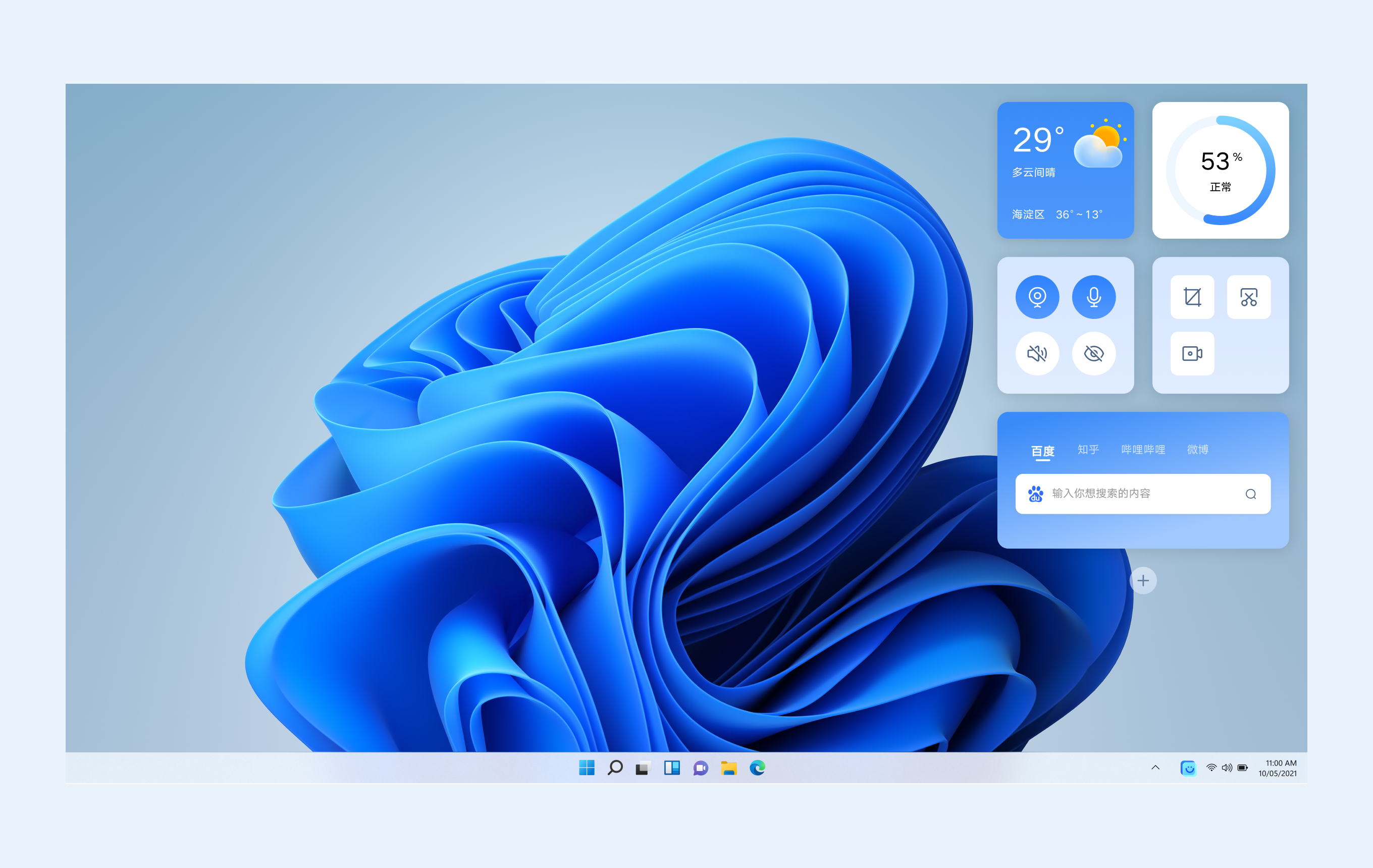The height and width of the screenshot is (868, 1373).
Task: Toggle the microphone button
Action: [1094, 297]
